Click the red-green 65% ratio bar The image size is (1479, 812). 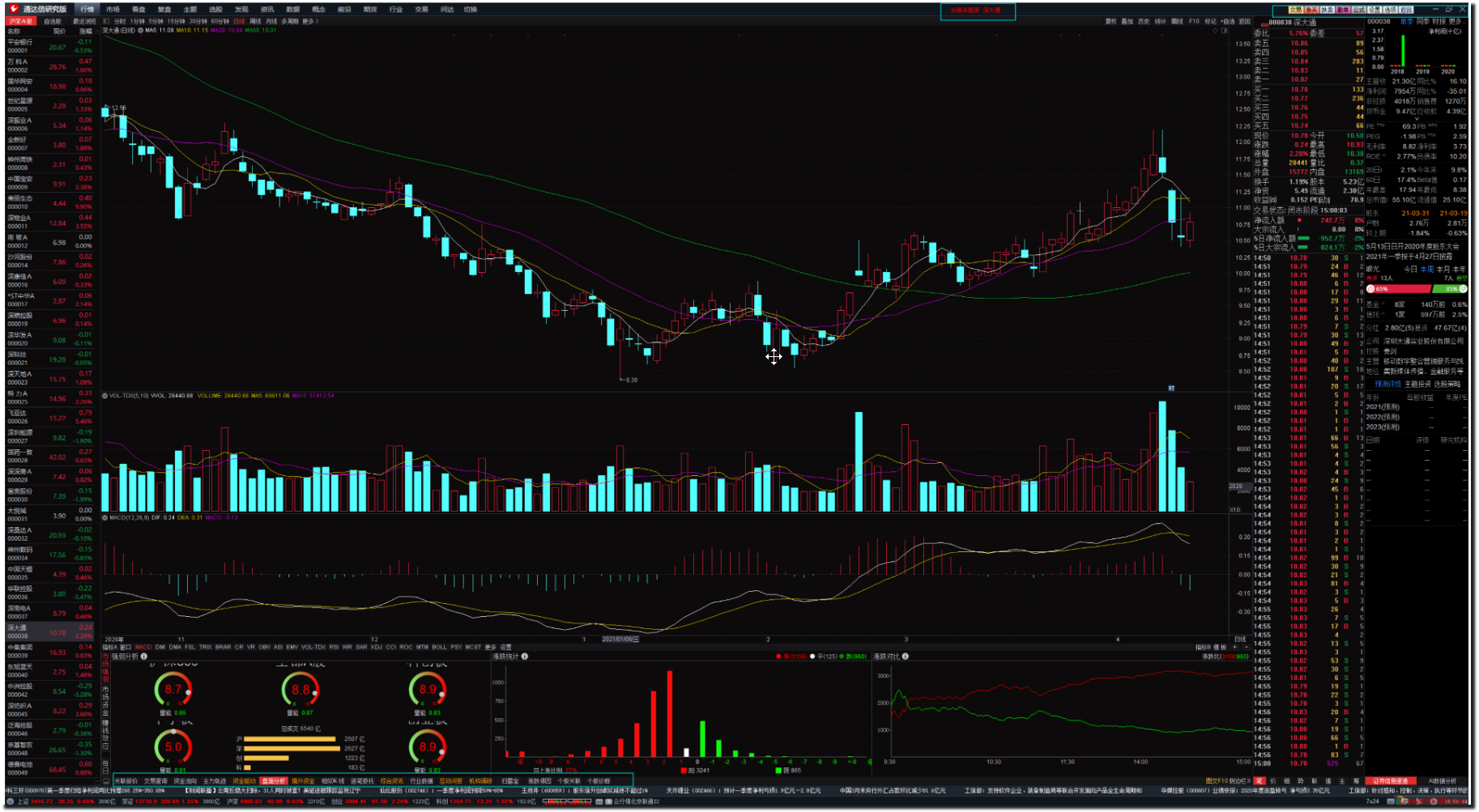pos(1416,288)
